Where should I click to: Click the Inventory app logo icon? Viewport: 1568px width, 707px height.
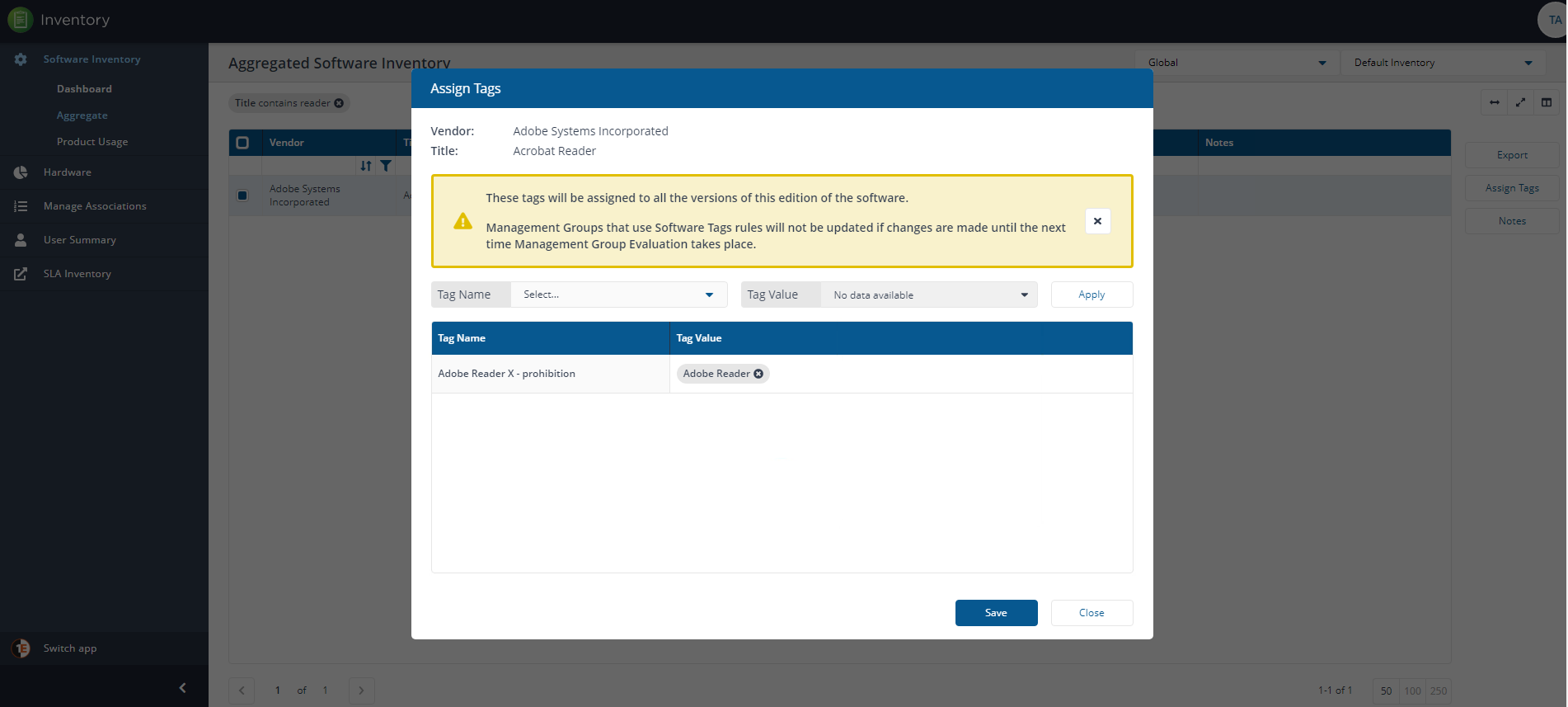pyautogui.click(x=20, y=20)
